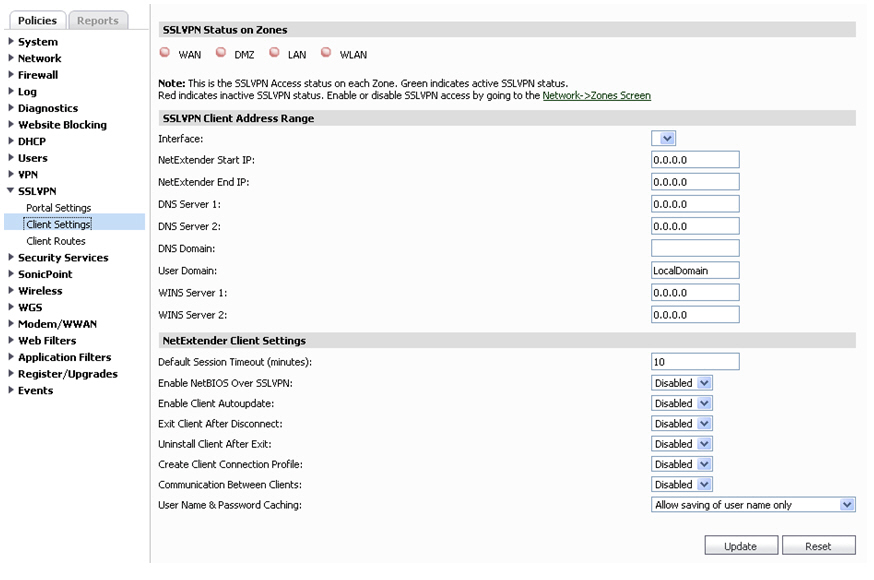
Task: Open the Application Filters section
Action: tap(65, 357)
